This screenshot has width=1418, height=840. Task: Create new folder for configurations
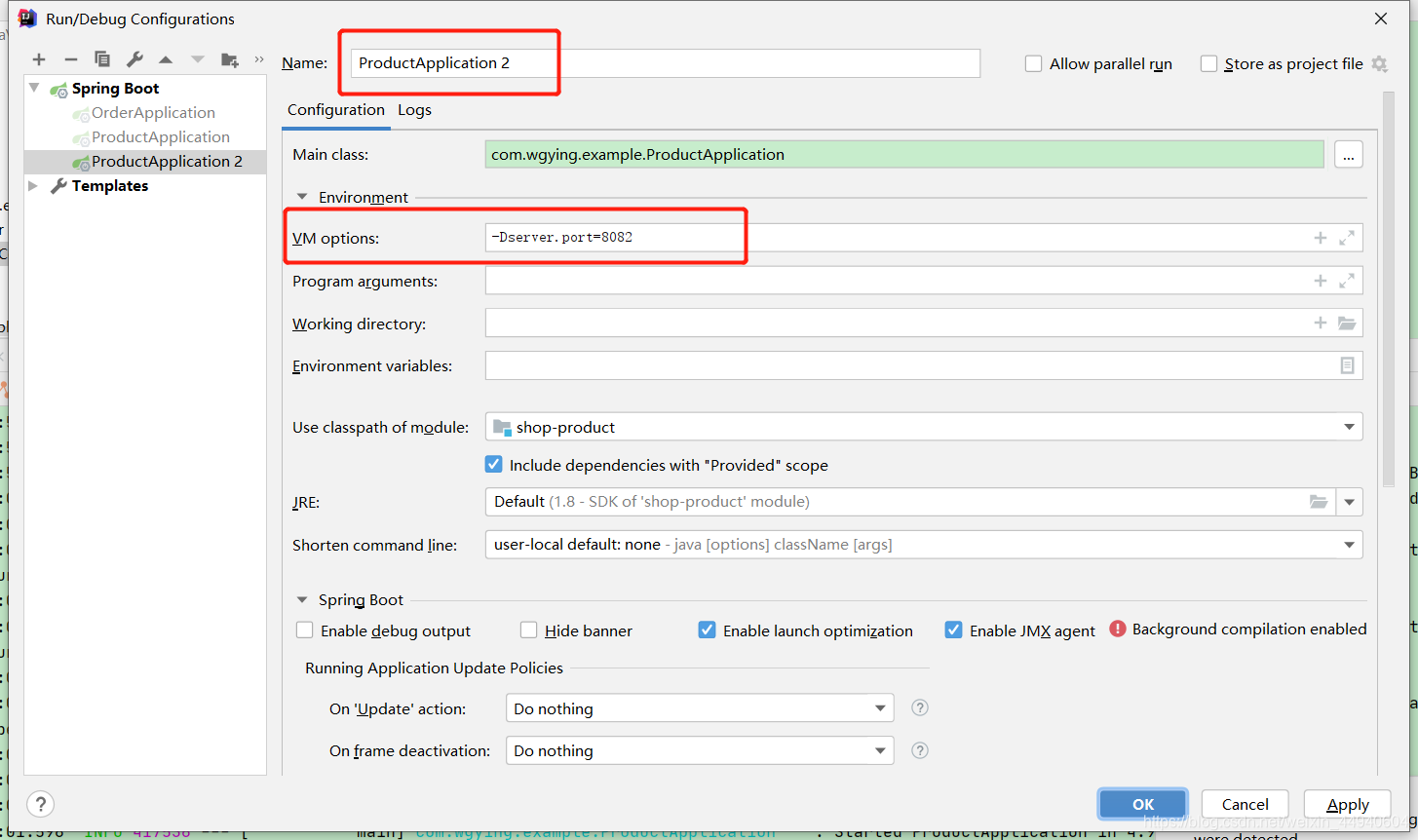(x=230, y=60)
